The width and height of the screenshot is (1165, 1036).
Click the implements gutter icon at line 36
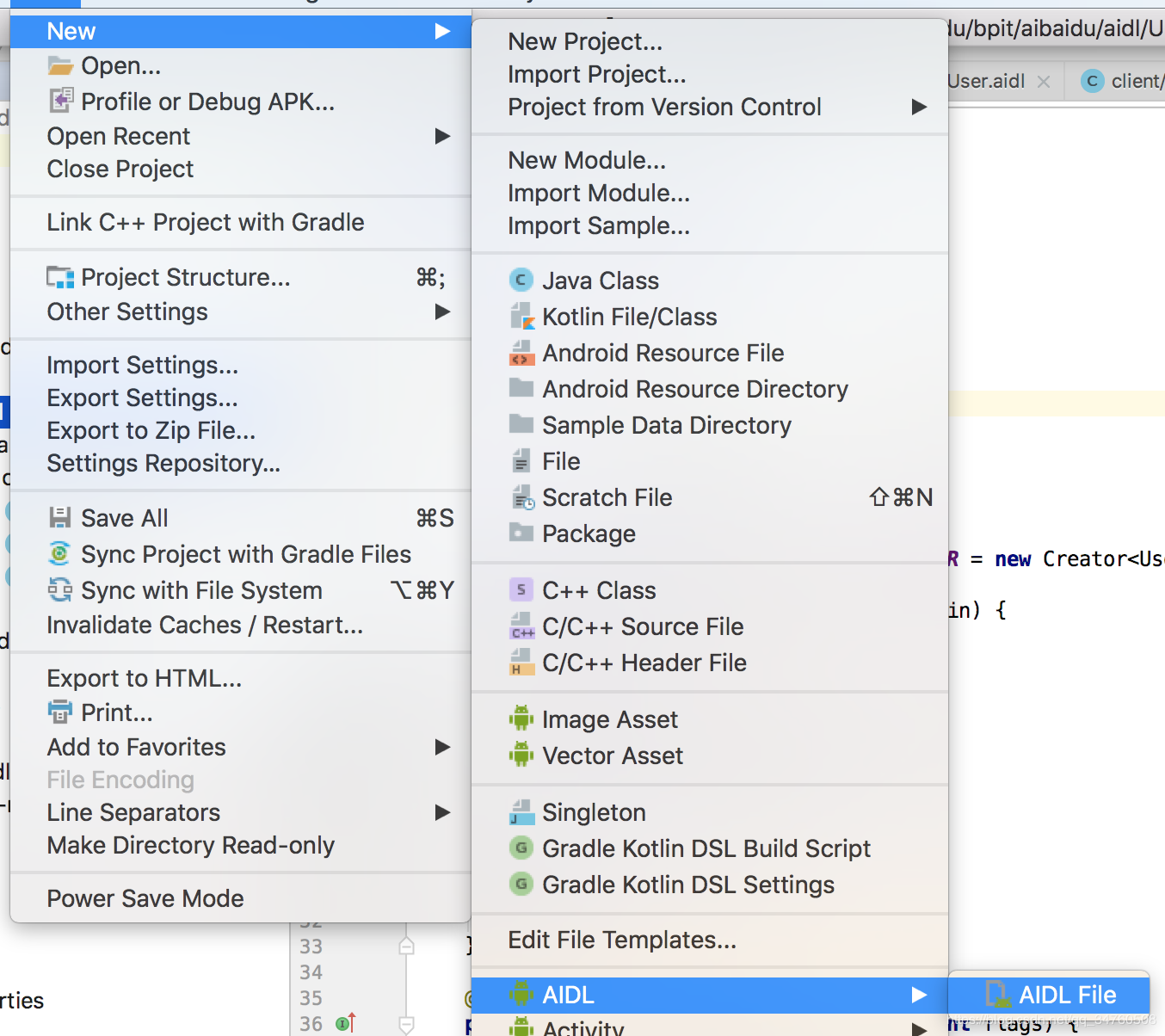345,1023
